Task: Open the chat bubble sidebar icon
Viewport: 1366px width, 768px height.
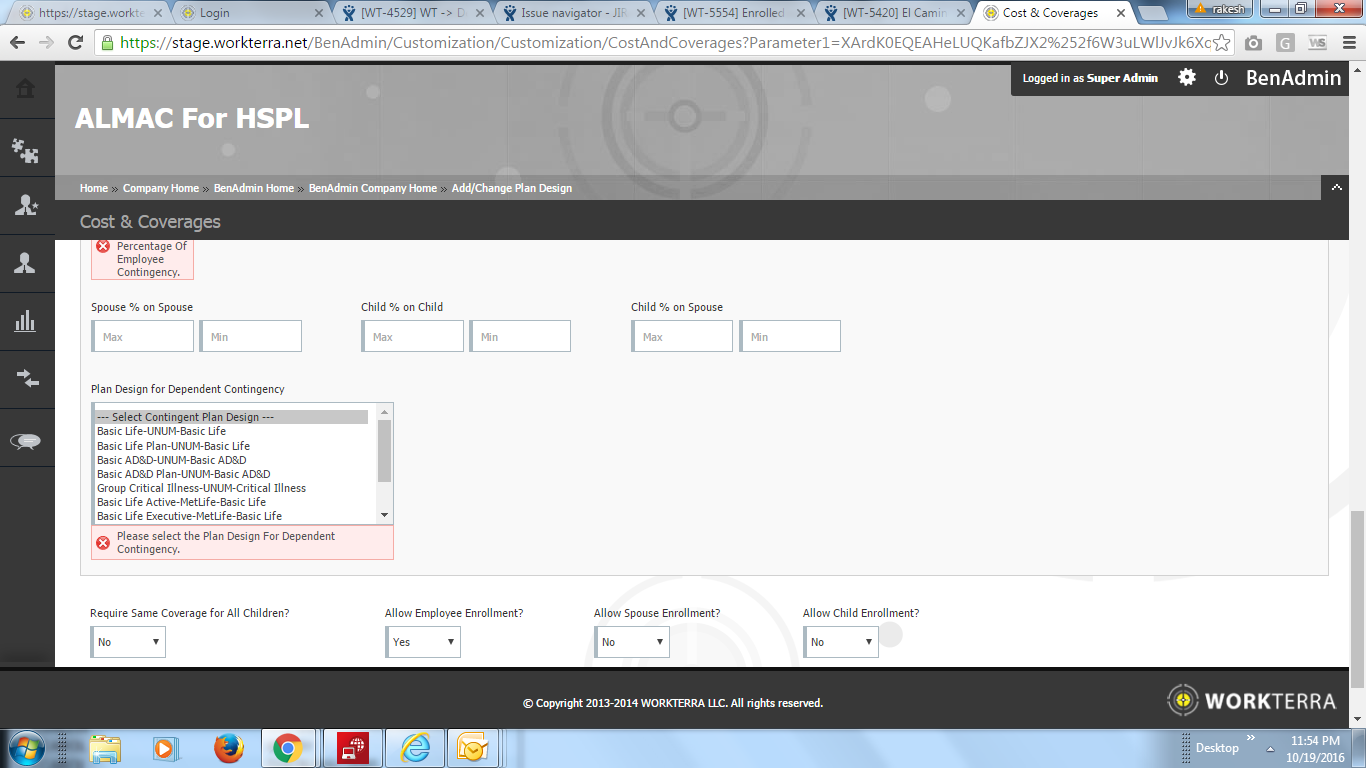Action: [x=26, y=441]
